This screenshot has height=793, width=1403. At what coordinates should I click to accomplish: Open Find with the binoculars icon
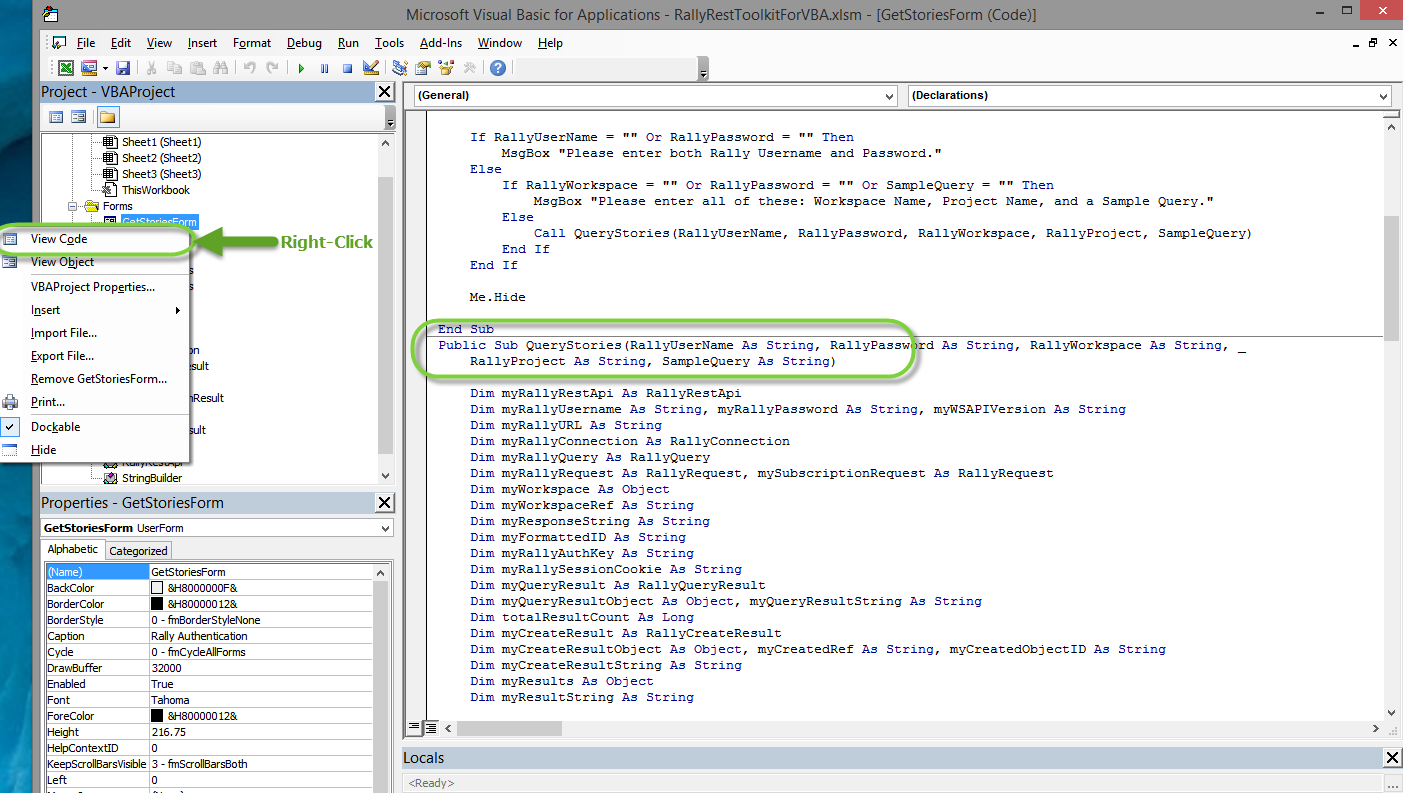click(x=220, y=68)
